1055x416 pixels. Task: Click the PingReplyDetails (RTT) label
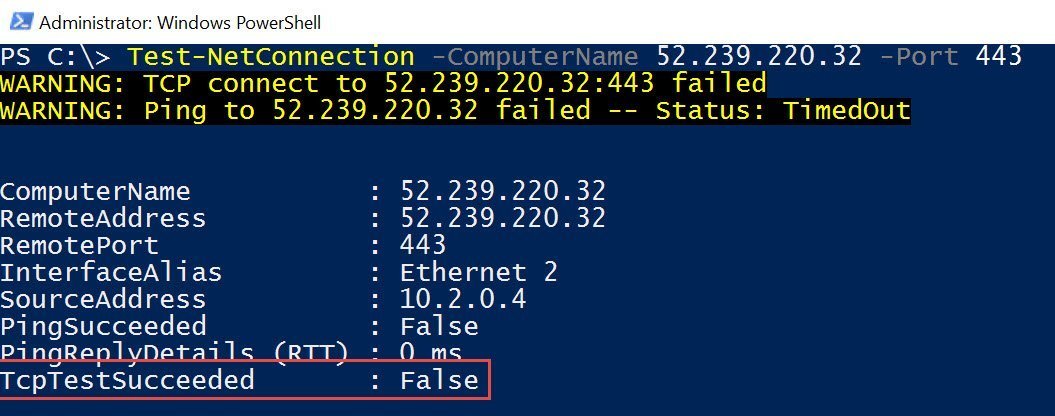(175, 352)
